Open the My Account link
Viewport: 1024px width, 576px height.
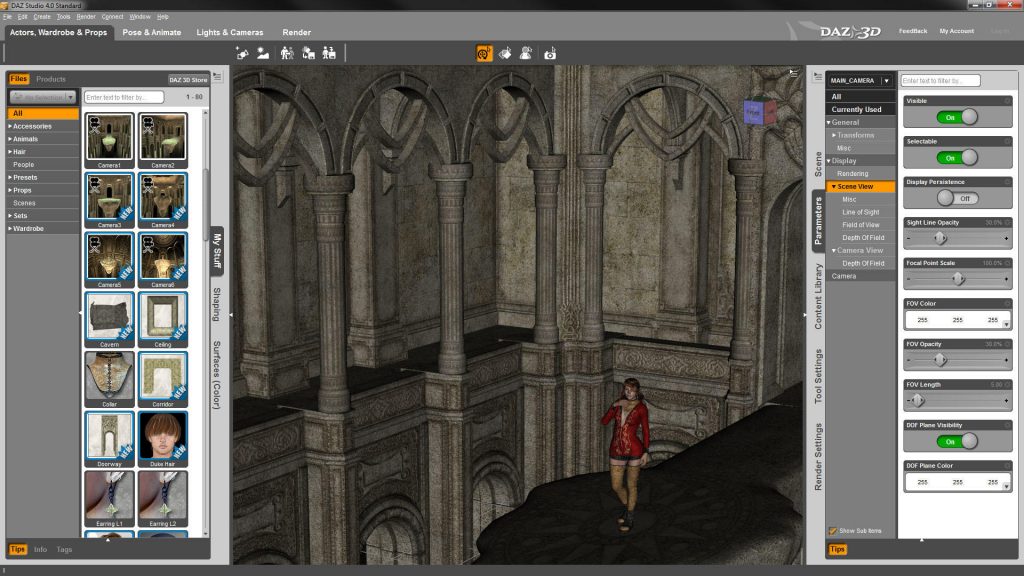pyautogui.click(x=957, y=31)
